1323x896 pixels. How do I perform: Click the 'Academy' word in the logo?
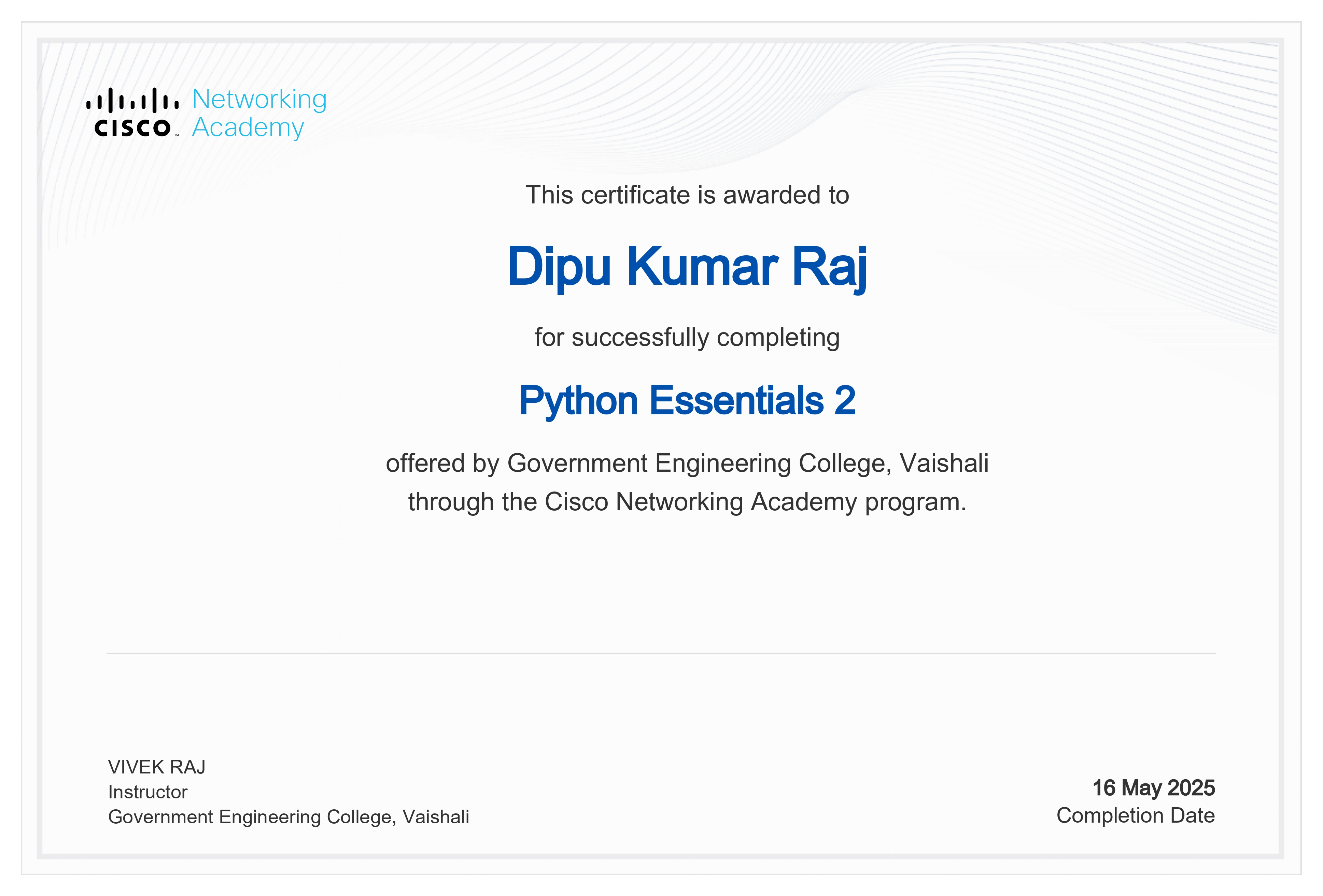[248, 128]
